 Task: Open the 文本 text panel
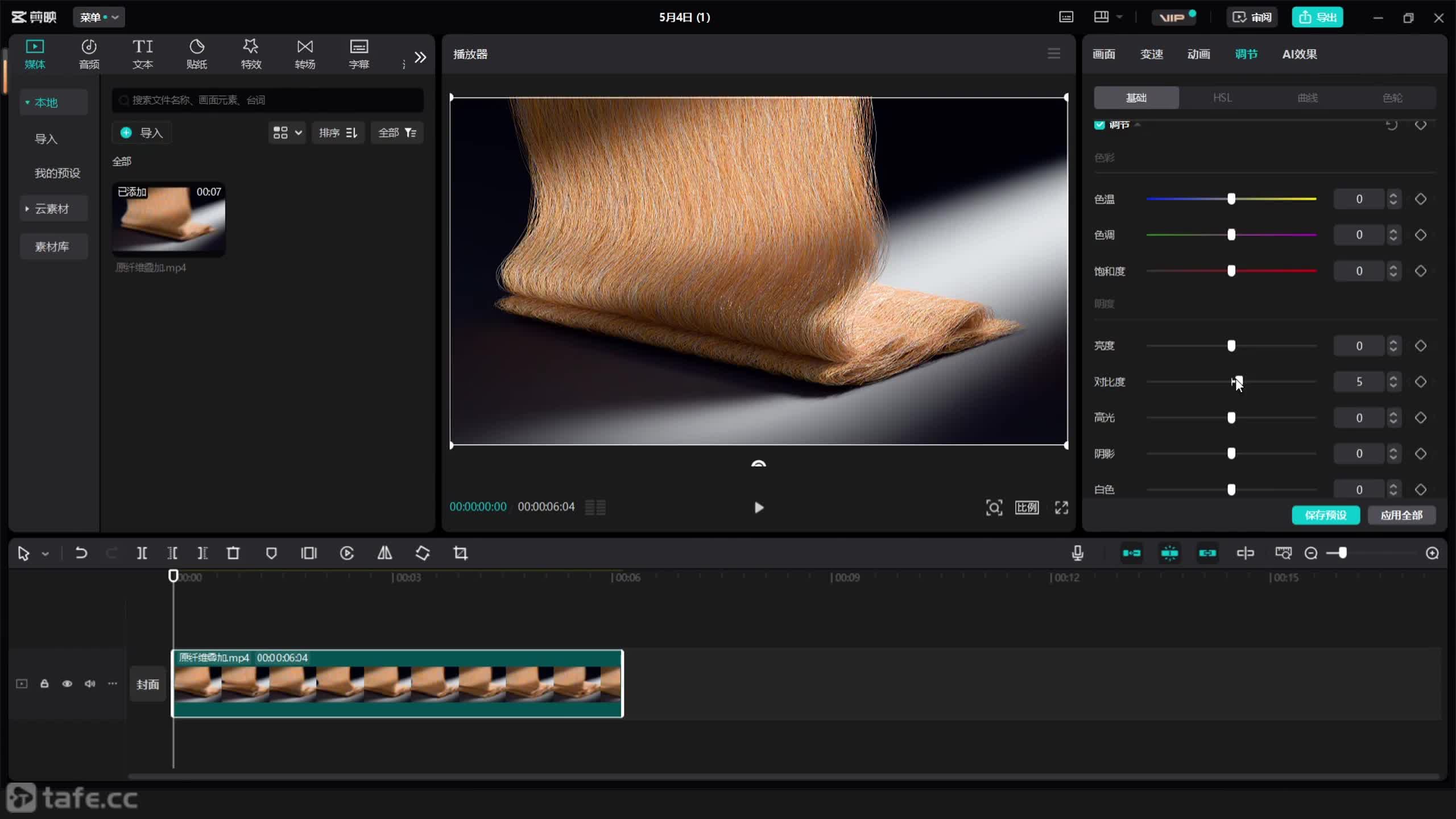click(143, 54)
